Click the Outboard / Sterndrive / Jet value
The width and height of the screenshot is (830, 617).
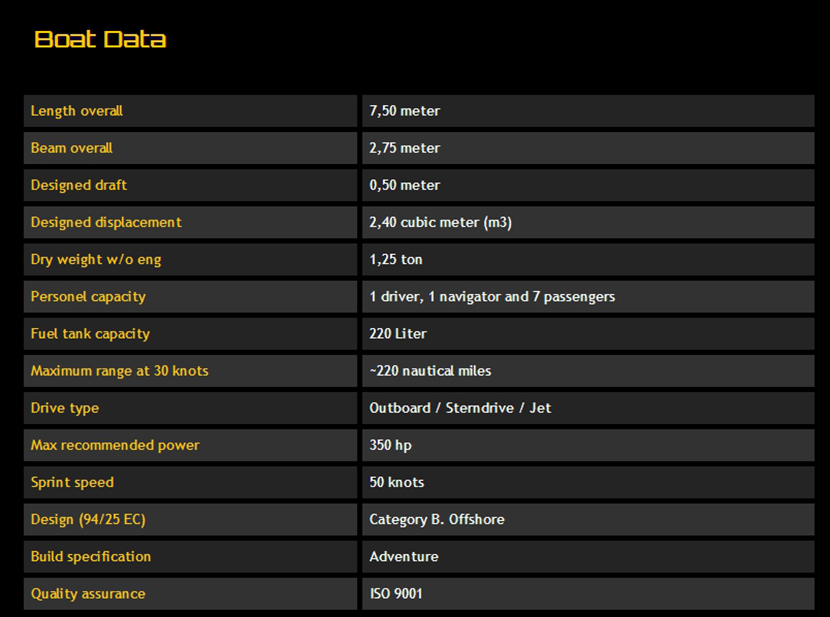[x=460, y=408]
